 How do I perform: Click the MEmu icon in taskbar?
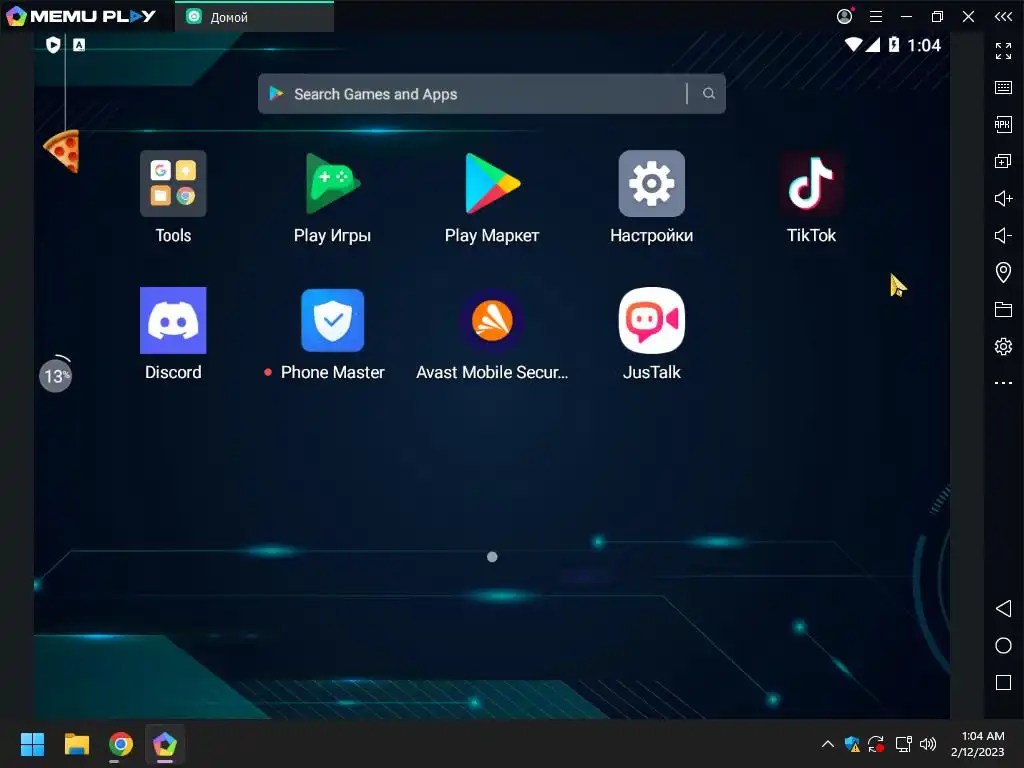click(165, 744)
